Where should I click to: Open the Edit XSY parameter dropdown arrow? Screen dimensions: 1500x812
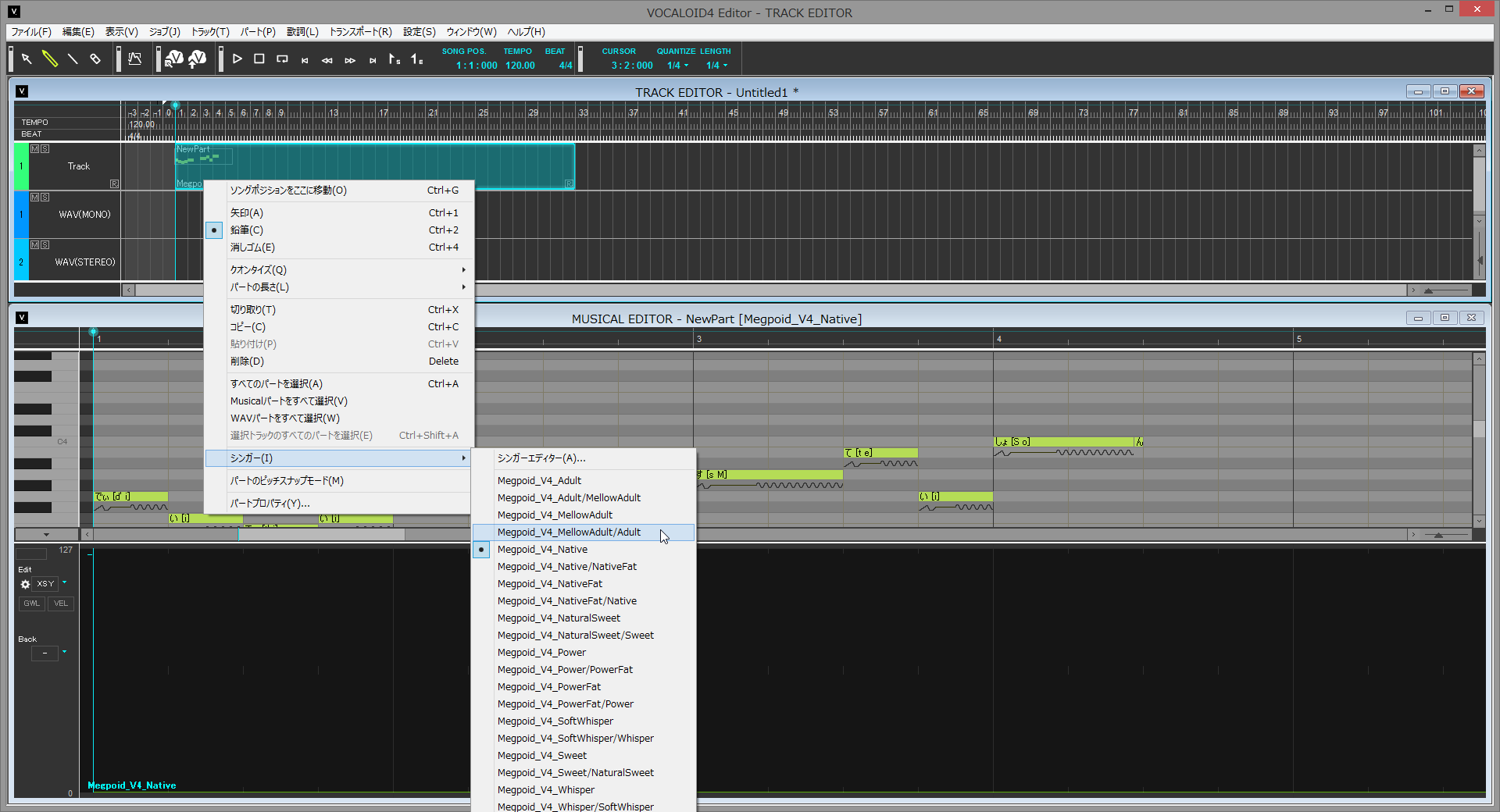click(65, 582)
